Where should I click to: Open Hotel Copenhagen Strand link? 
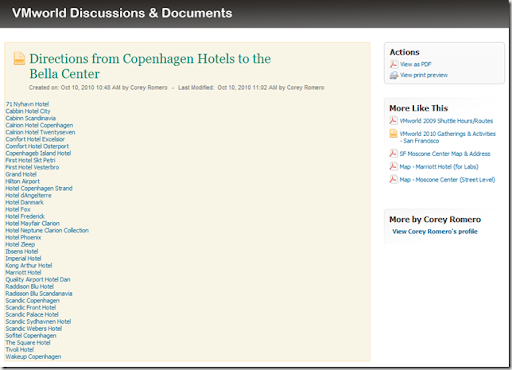click(39, 188)
